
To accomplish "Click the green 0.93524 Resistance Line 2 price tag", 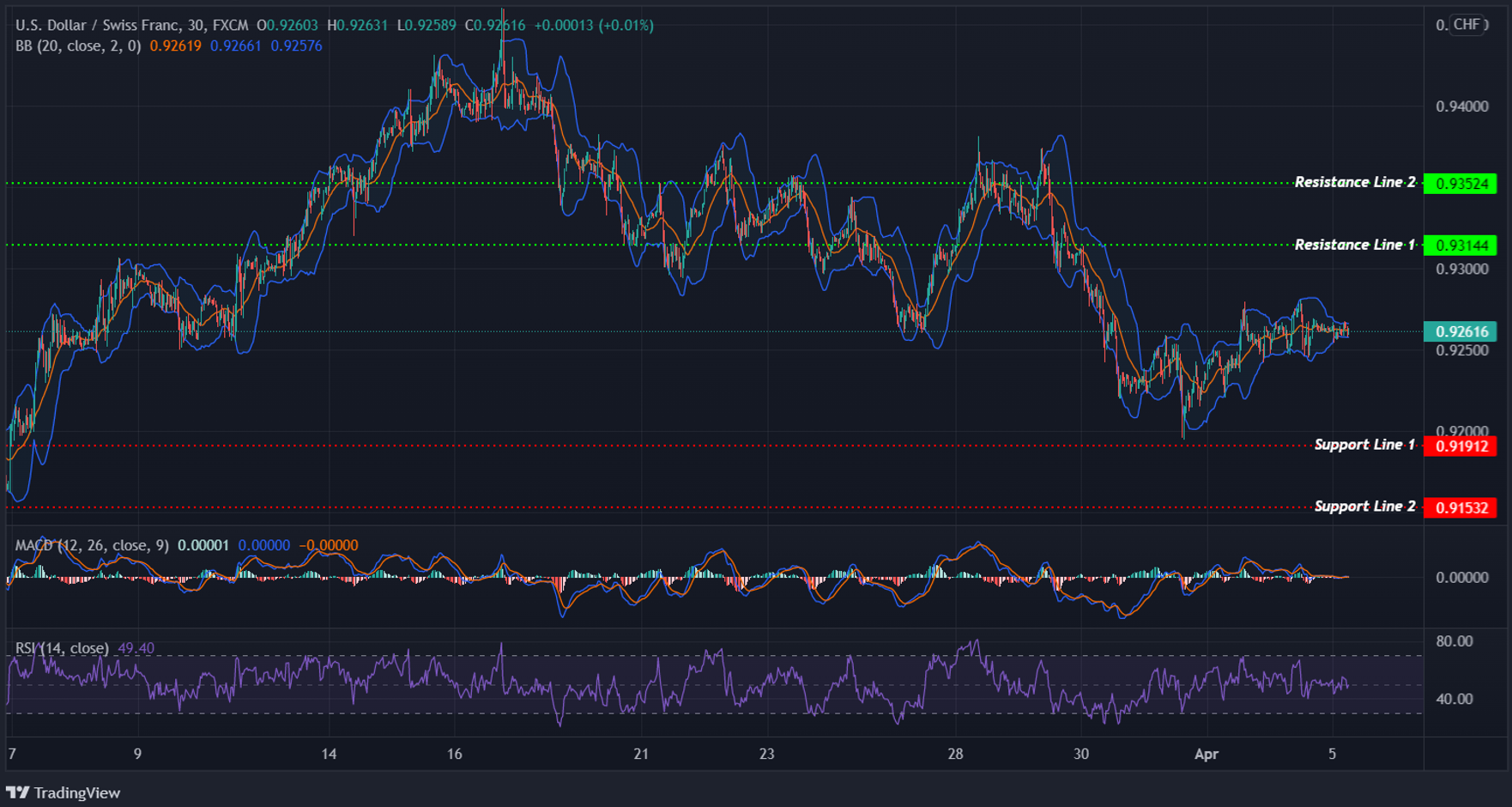I will coord(1461,182).
